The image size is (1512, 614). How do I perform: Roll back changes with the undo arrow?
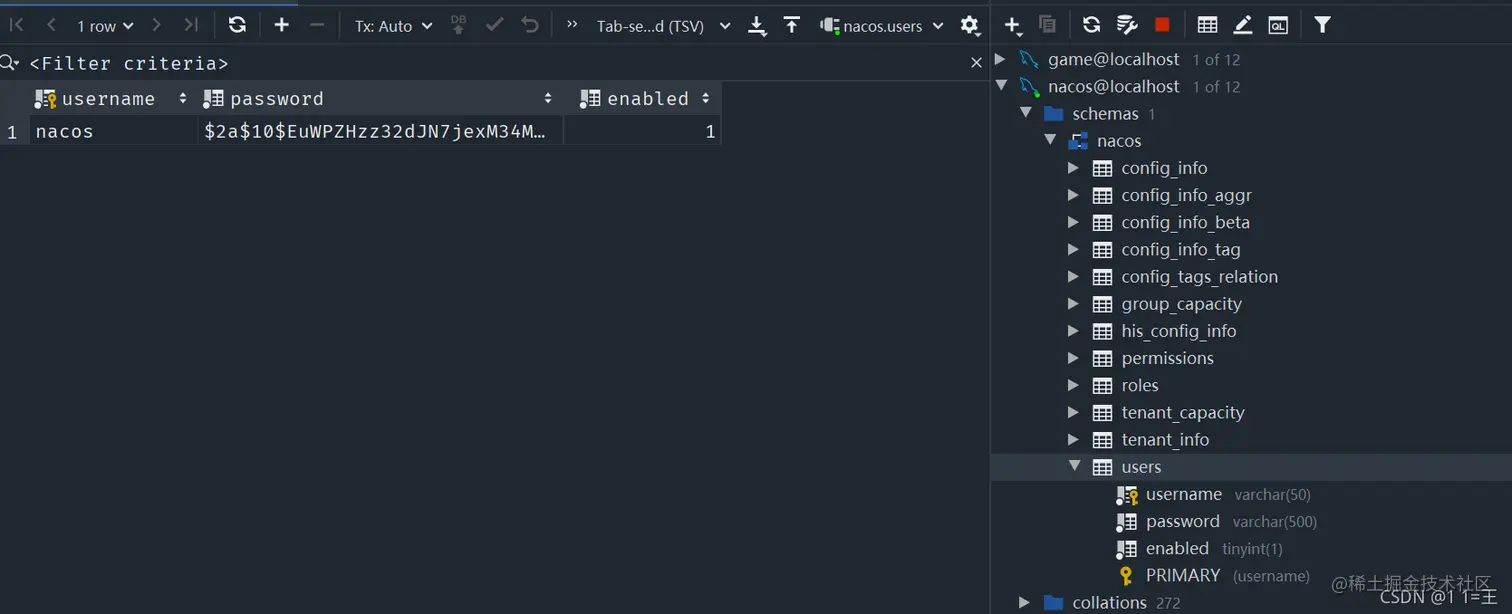530,25
